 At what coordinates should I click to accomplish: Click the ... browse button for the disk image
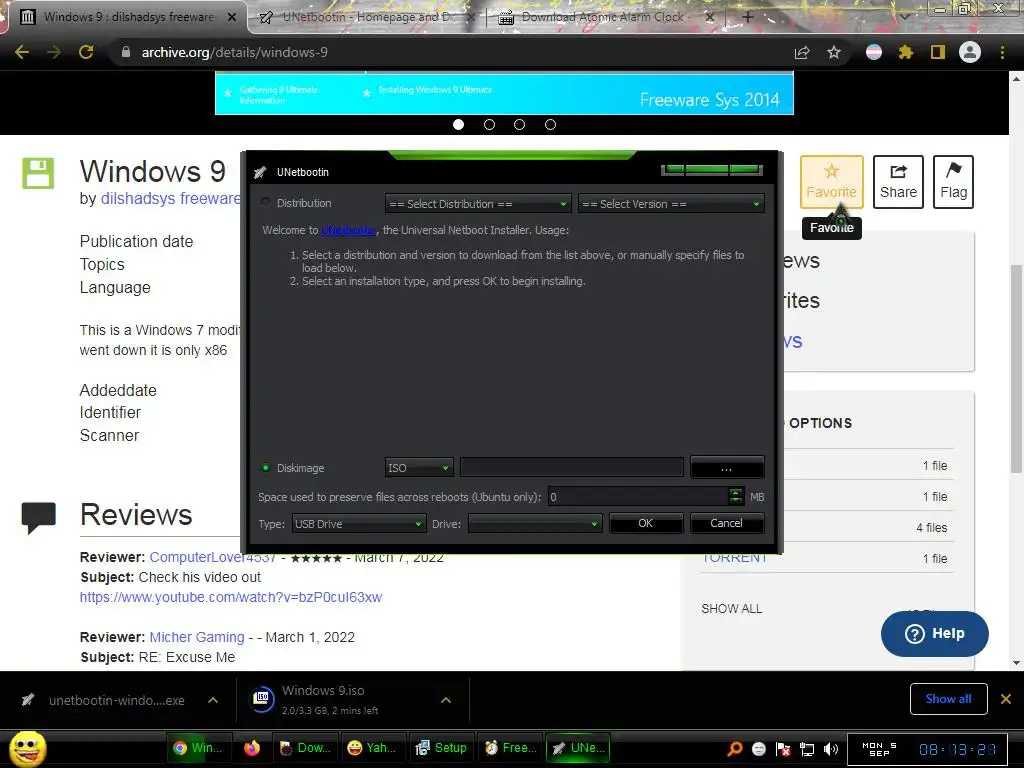726,468
